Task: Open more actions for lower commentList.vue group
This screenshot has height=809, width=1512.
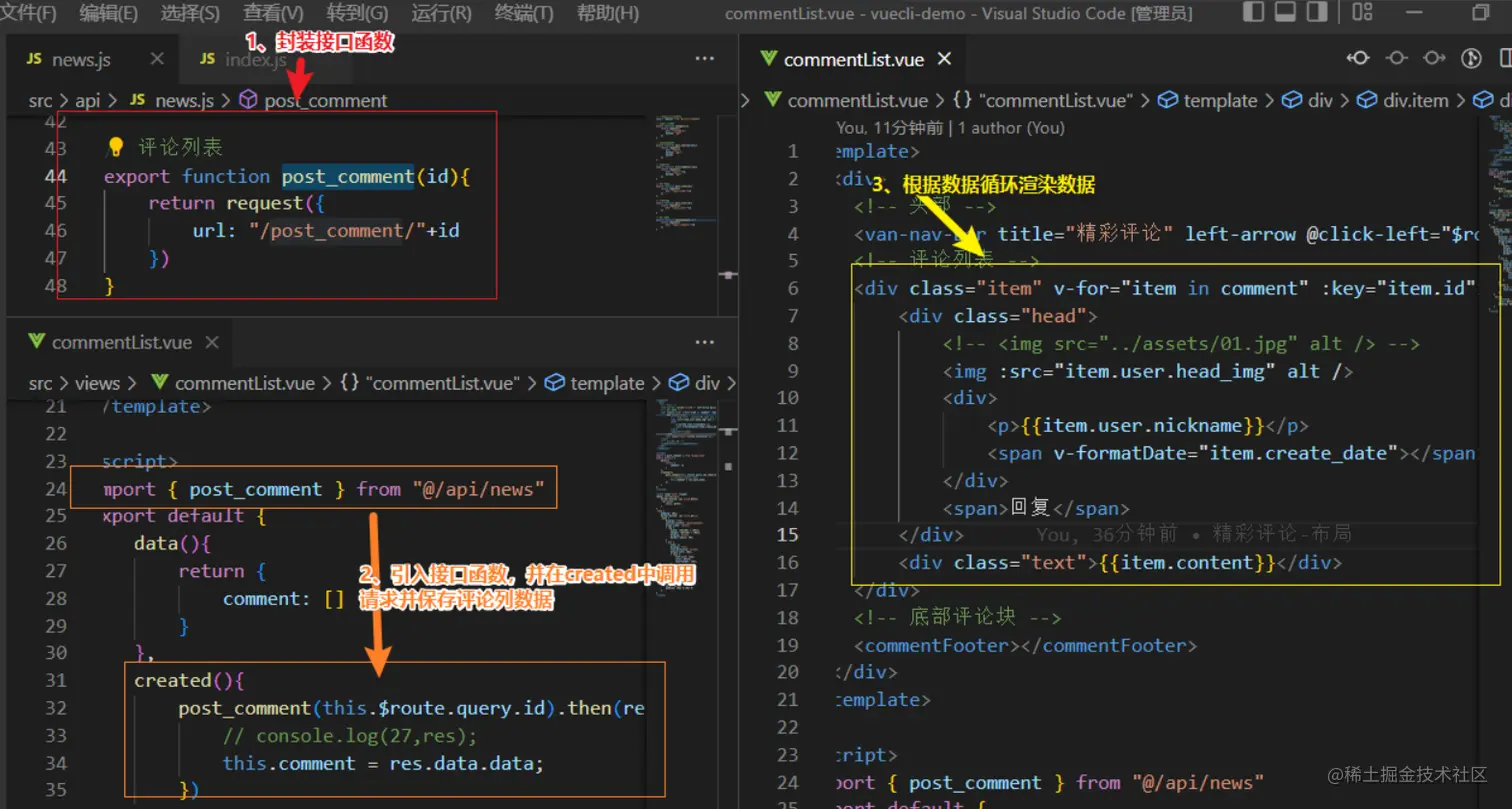Action: (x=705, y=342)
